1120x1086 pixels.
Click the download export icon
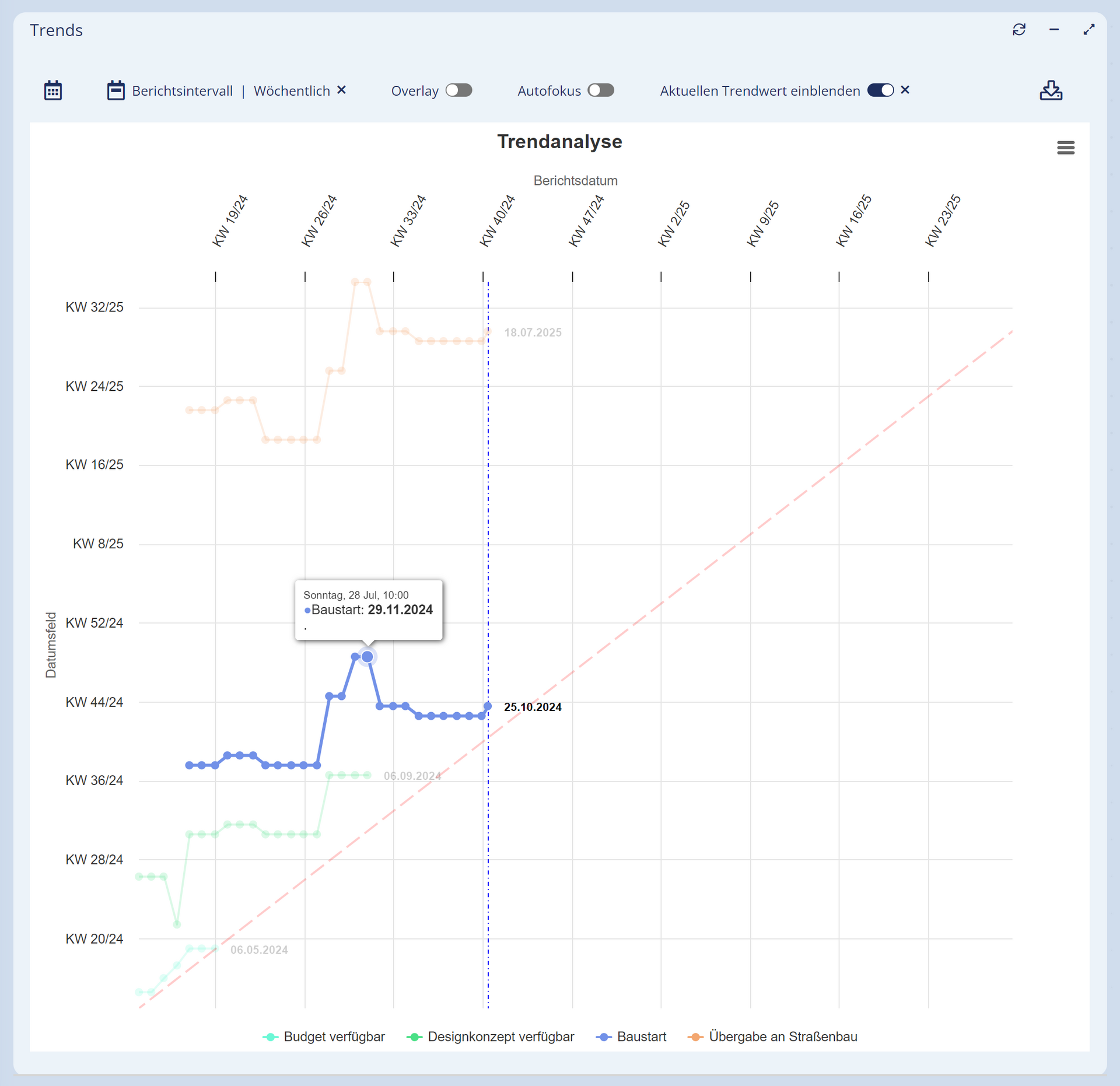pos(1051,90)
